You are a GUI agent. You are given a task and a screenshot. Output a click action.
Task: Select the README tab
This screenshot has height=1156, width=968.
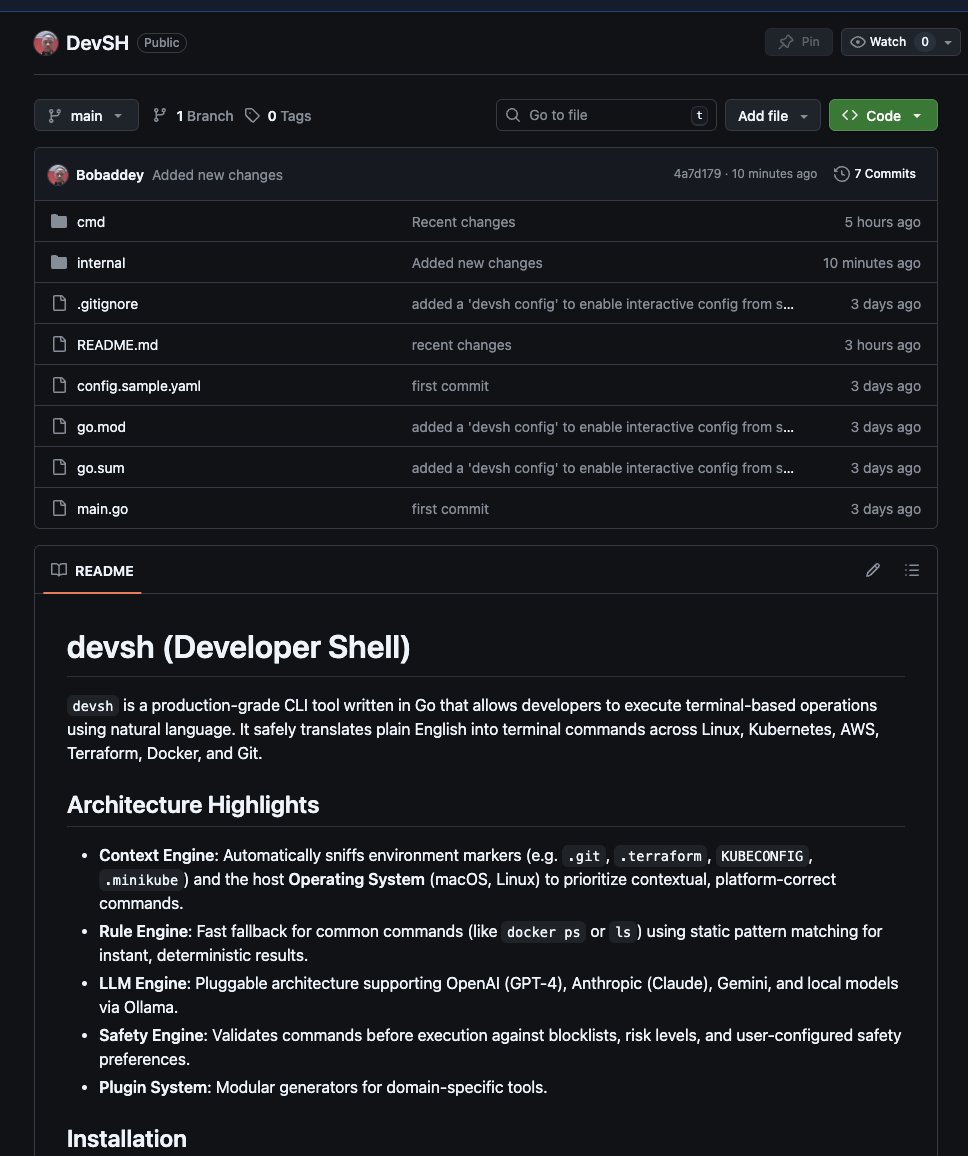(92, 571)
